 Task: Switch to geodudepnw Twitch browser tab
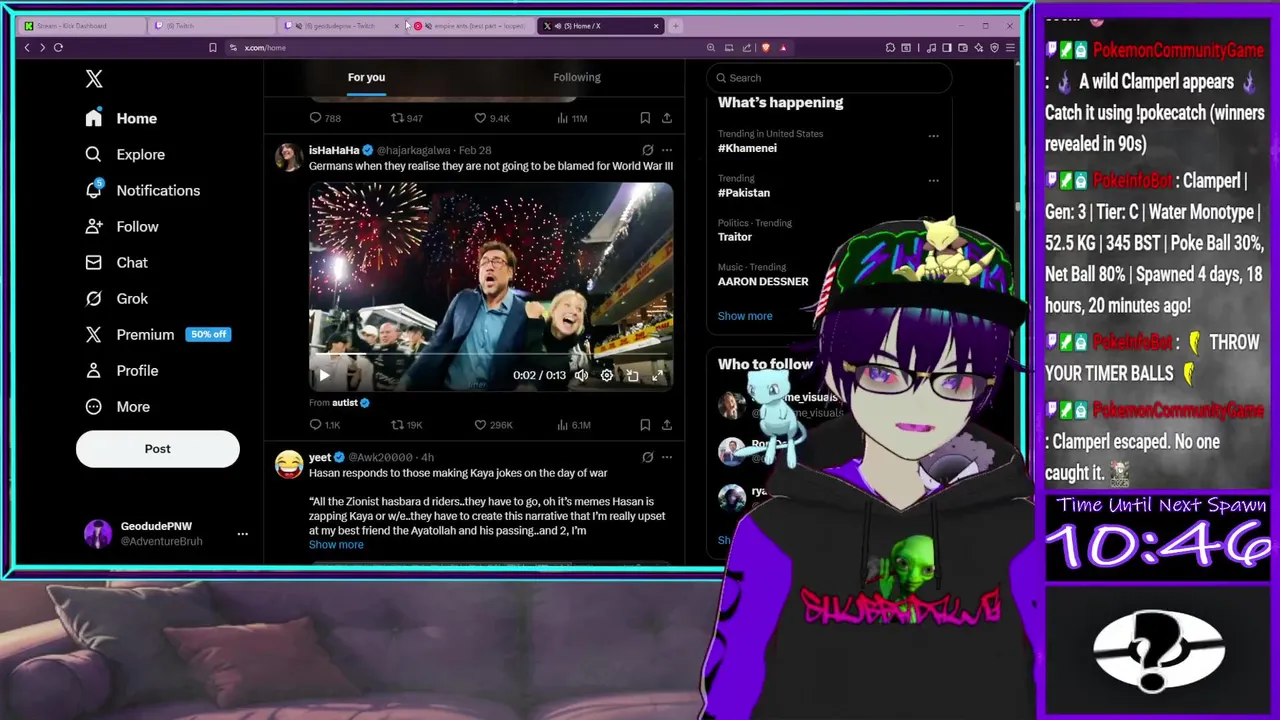click(338, 26)
